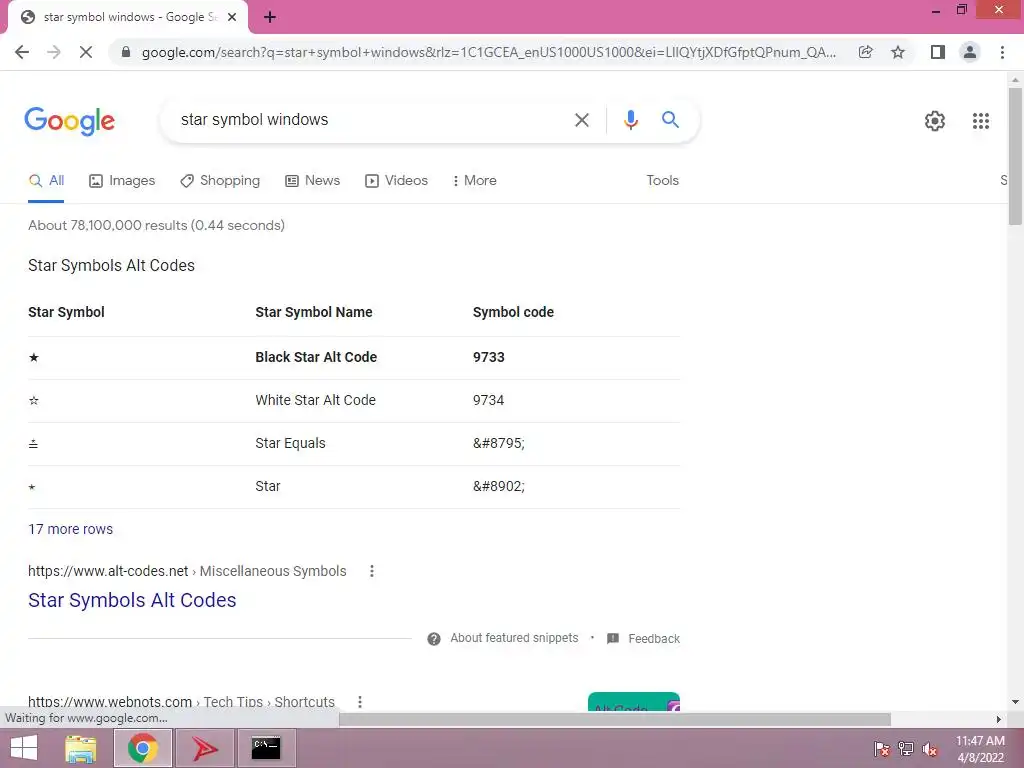
Task: Open About featured snippets link
Action: [514, 639]
